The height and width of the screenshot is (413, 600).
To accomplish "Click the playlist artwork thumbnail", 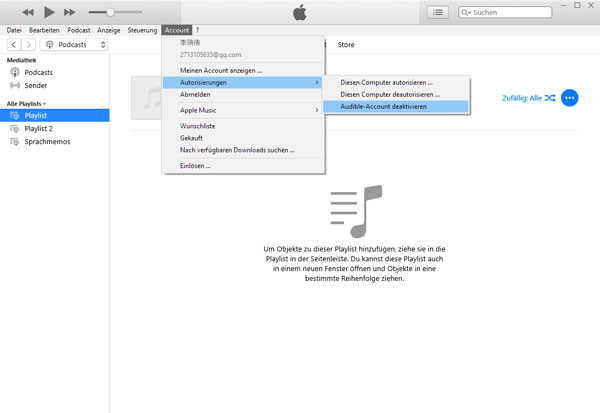I will [147, 98].
